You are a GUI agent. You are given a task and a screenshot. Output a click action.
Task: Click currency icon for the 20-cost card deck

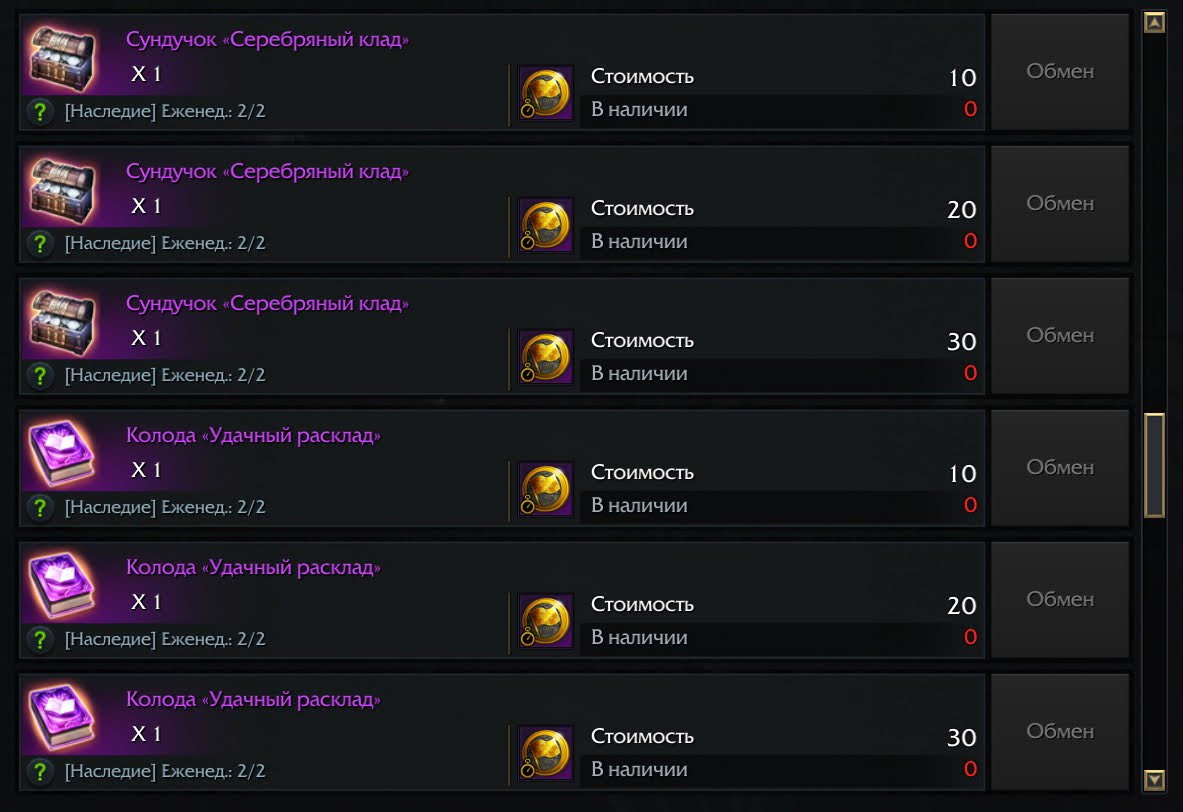click(546, 622)
